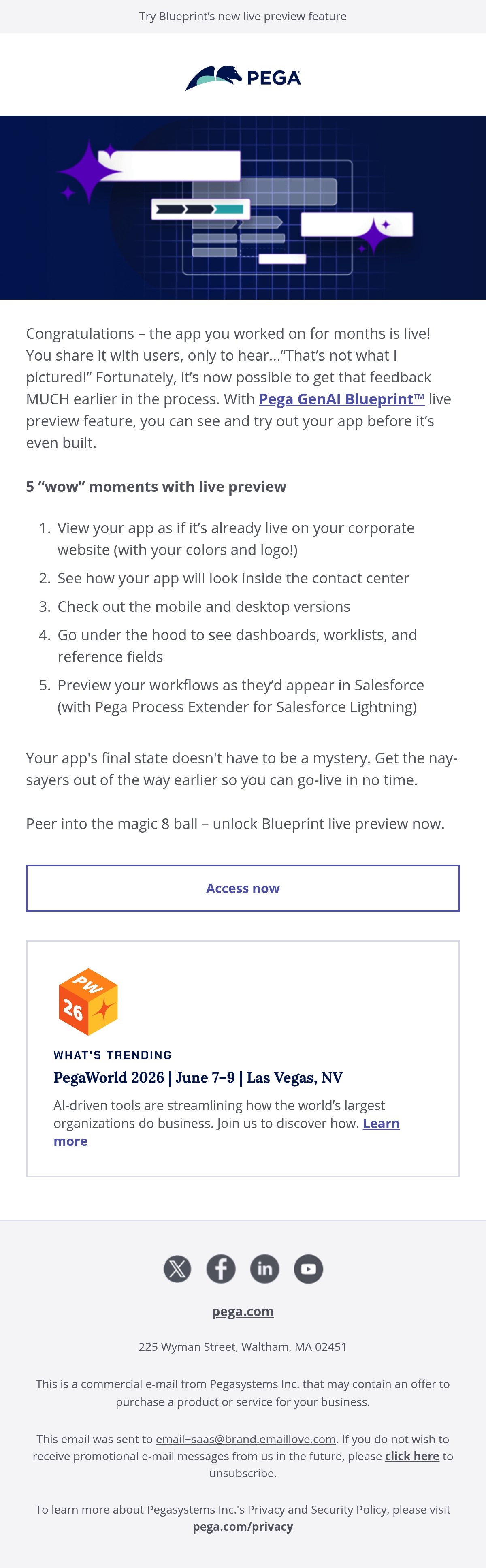This screenshot has height=1568, width=486.
Task: Click the preheader text about live preview
Action: coord(243,17)
